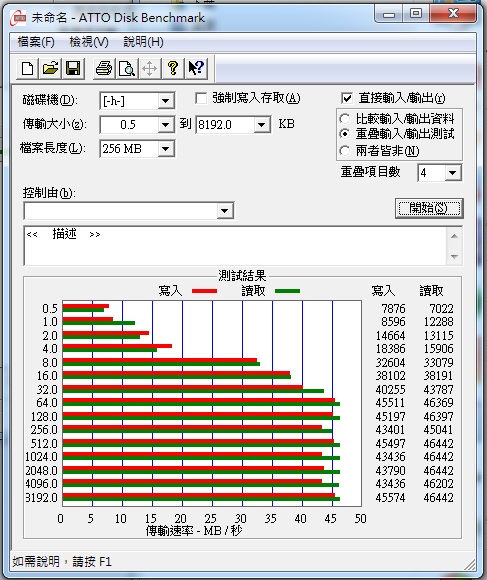The width and height of the screenshot is (487, 580).
Task: Click description box scroll down arrow
Action: click(x=454, y=256)
